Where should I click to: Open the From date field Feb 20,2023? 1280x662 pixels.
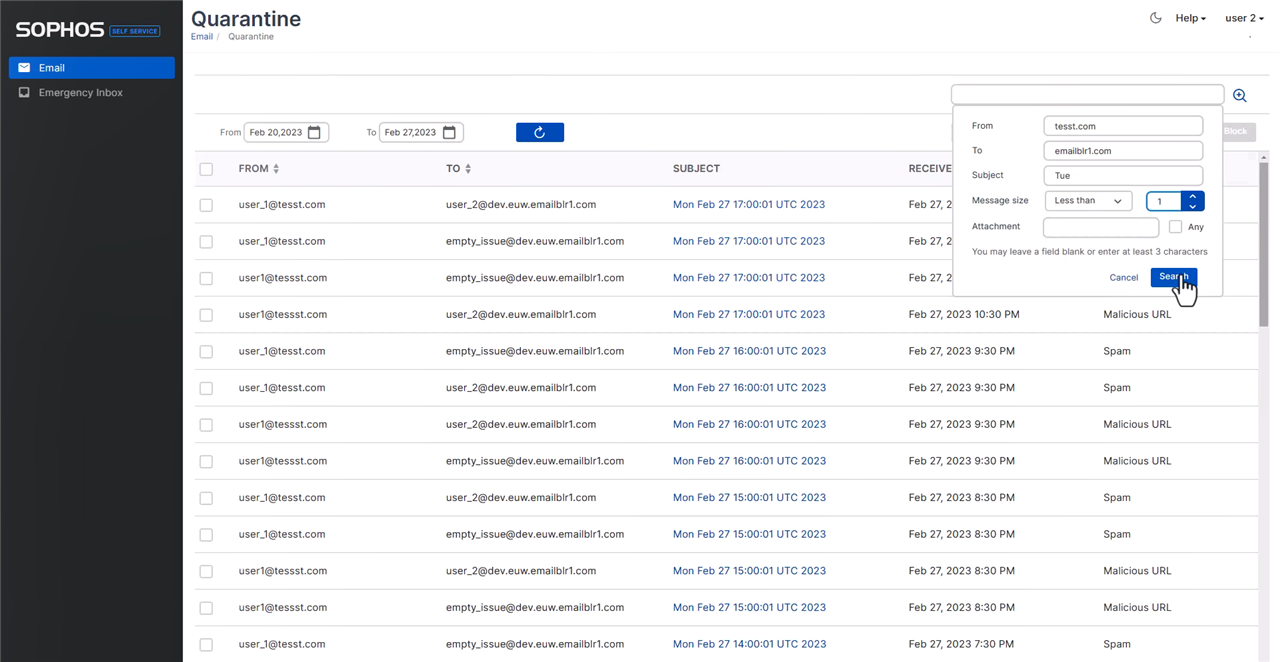click(x=286, y=132)
